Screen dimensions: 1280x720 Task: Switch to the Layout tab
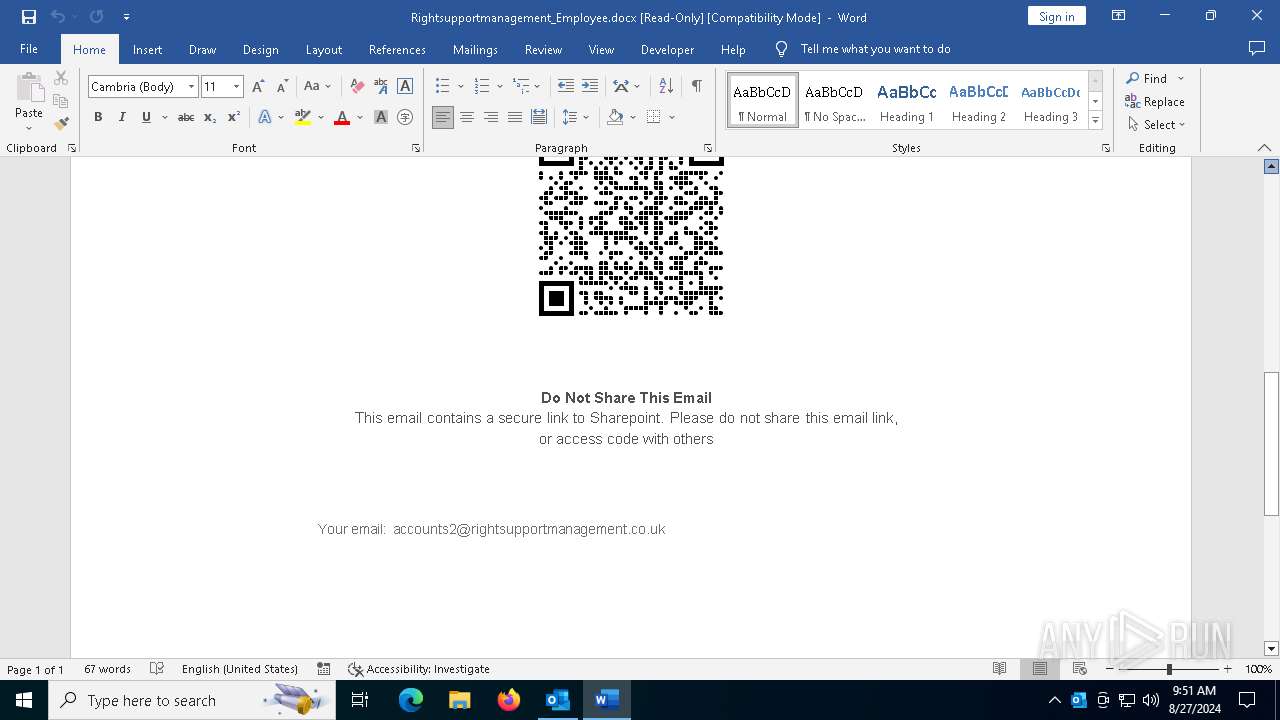pos(323,49)
